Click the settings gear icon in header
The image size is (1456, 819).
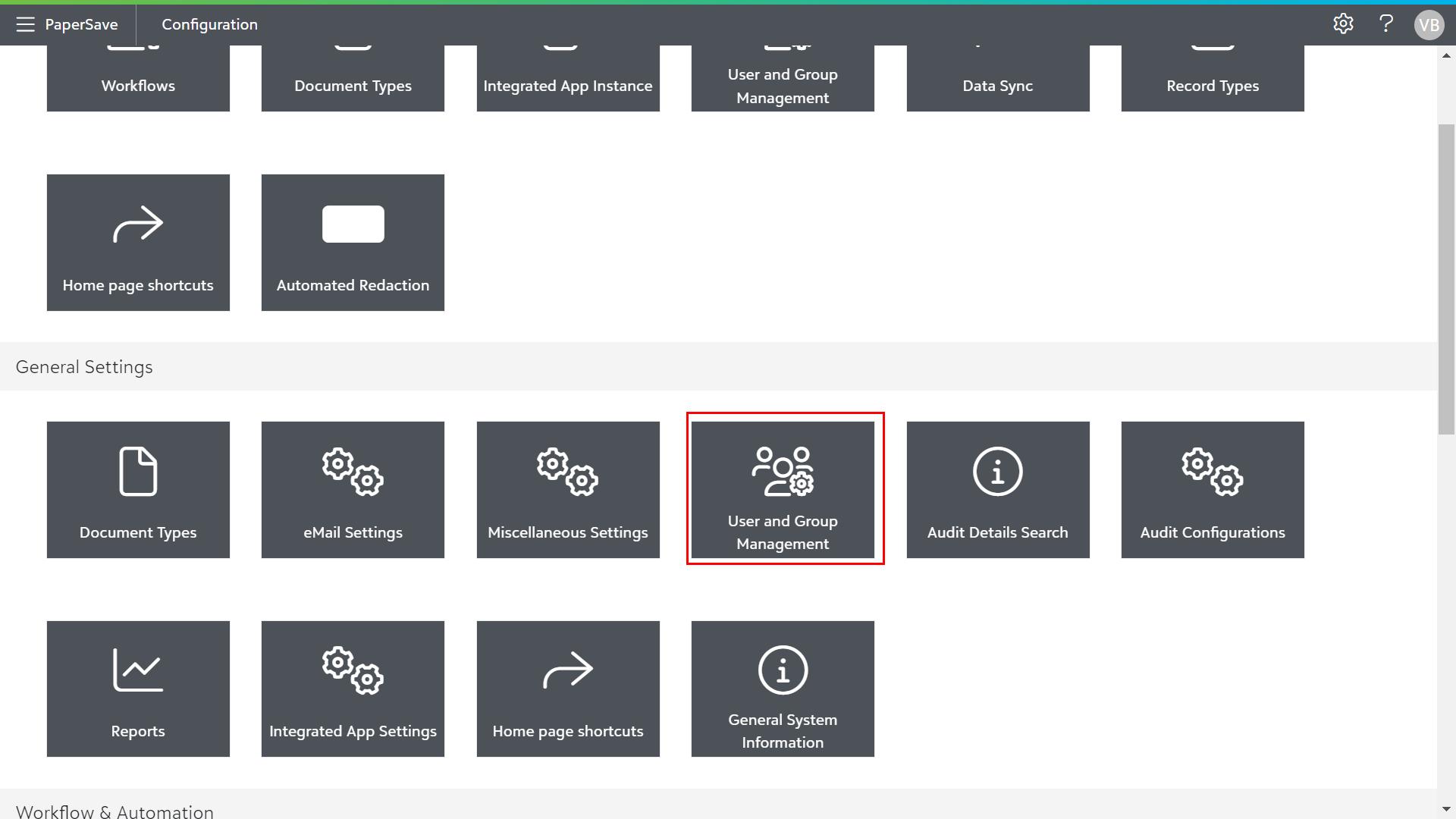[x=1343, y=24]
